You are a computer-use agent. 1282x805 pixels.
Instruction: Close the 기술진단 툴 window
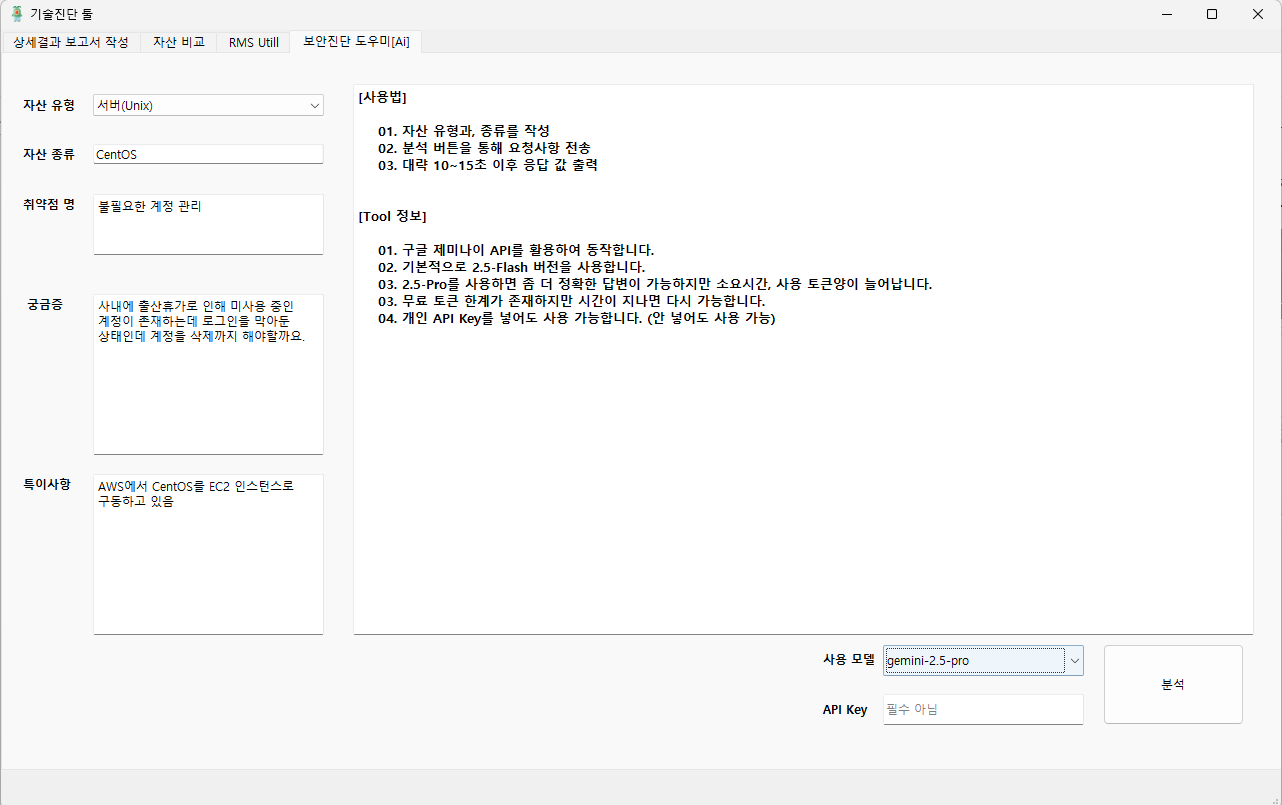1258,14
